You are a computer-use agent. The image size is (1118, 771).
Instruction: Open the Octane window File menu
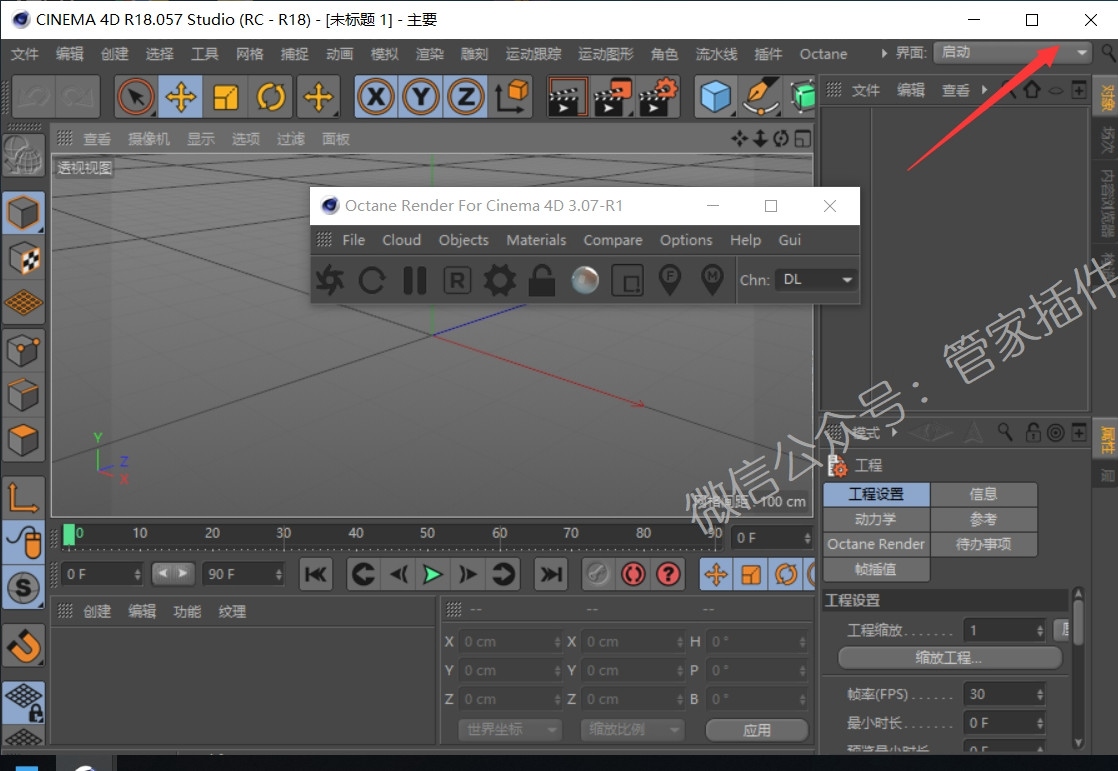[x=354, y=240]
